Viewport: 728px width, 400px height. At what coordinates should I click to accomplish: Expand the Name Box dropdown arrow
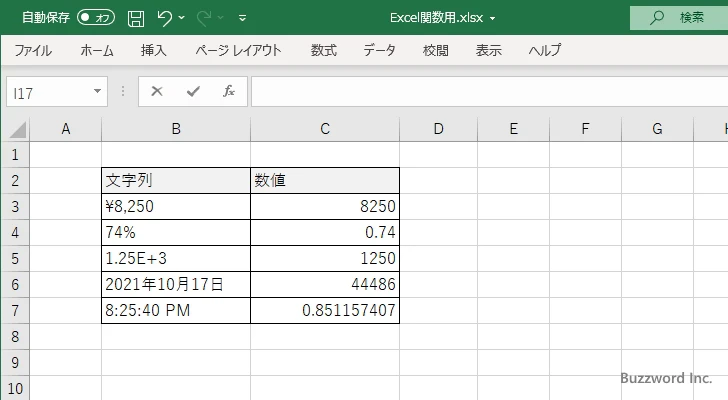point(98,91)
